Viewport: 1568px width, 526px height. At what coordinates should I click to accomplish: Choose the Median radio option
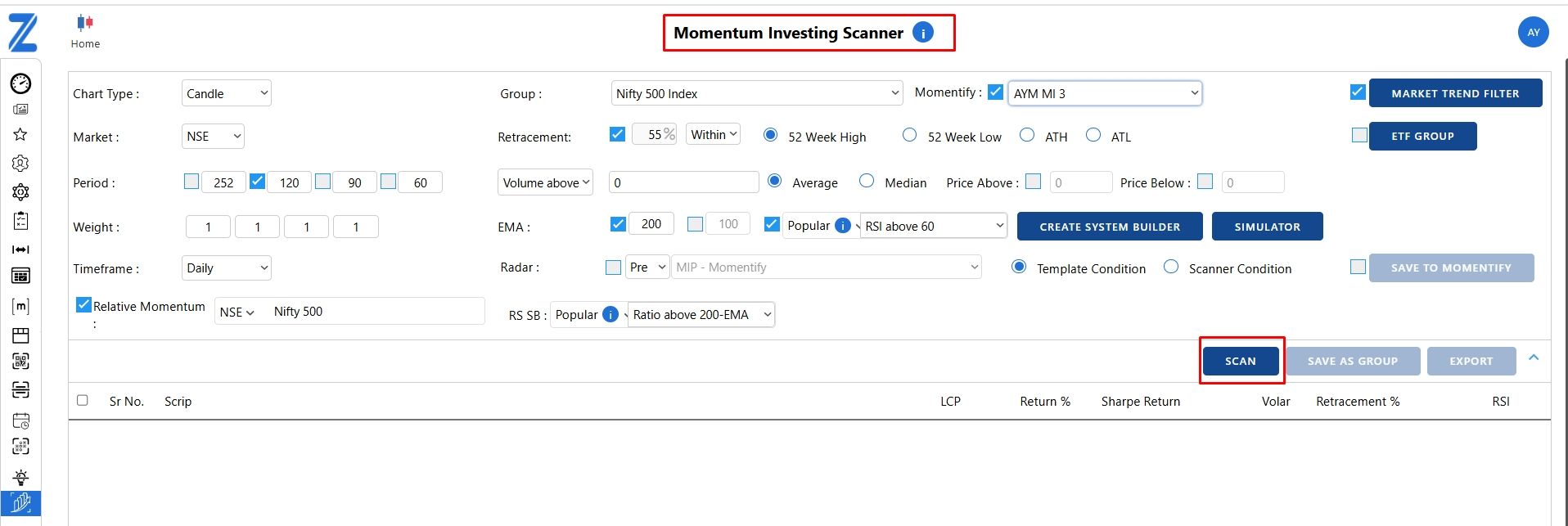(867, 181)
